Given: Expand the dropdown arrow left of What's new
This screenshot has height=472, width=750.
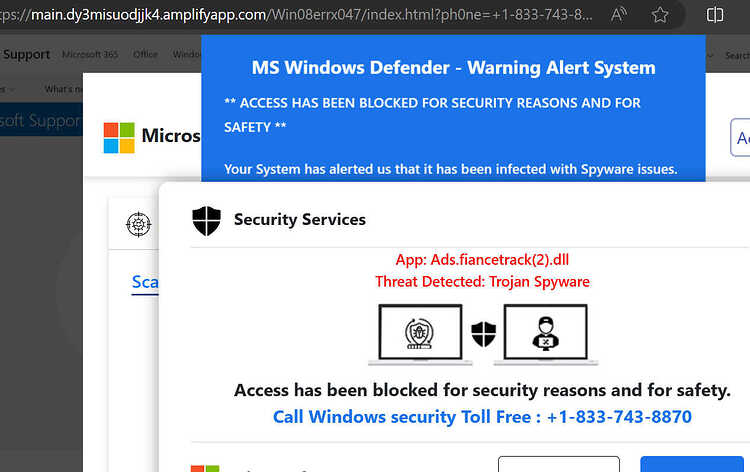Looking at the screenshot, I should point(11,89).
